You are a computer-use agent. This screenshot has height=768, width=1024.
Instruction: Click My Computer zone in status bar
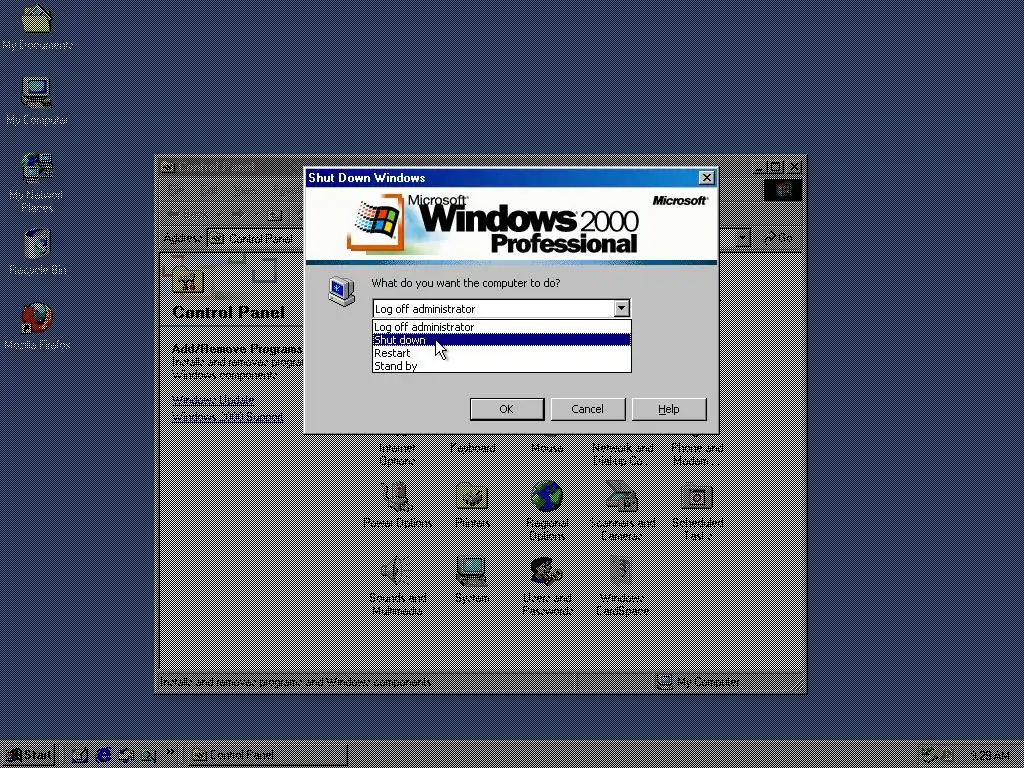click(x=699, y=682)
